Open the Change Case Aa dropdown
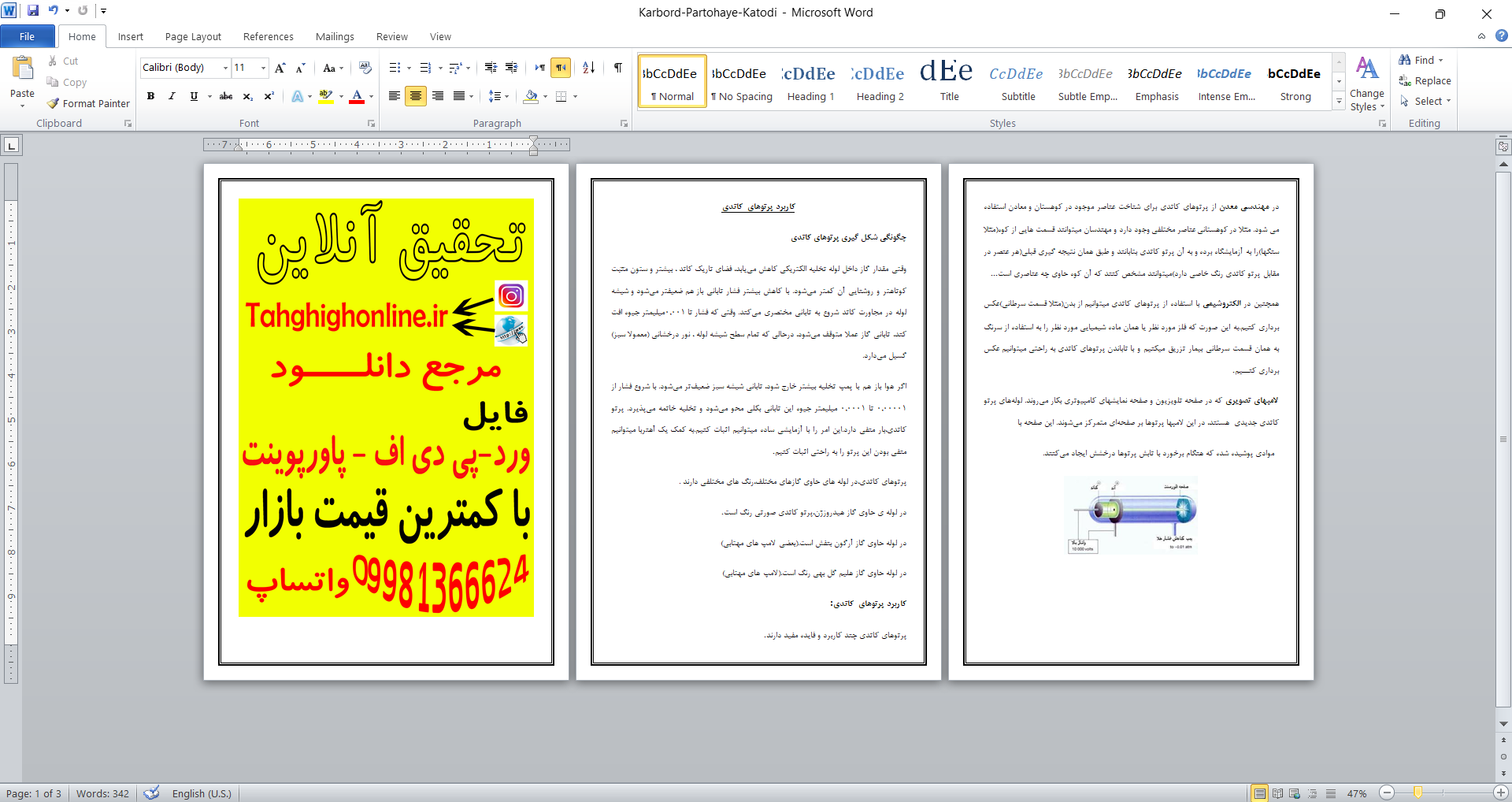1512x802 pixels. point(333,68)
